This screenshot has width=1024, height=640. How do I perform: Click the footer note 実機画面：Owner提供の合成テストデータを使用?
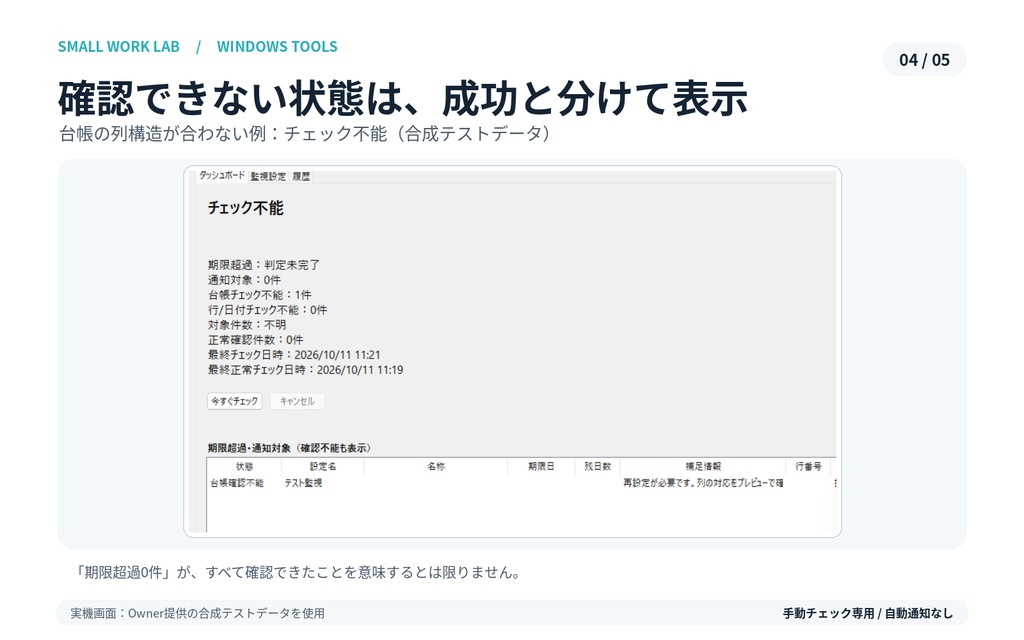[x=197, y=613]
